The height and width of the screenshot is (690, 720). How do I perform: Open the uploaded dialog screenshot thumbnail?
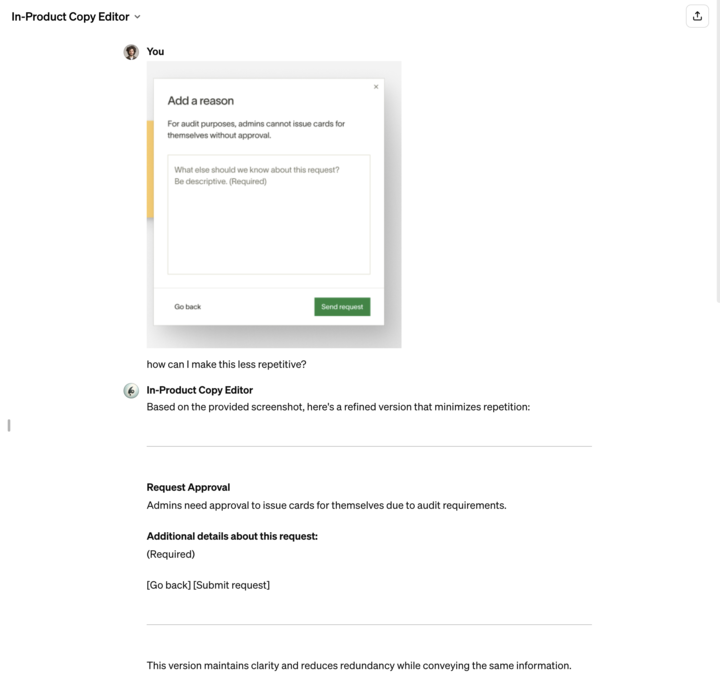click(x=274, y=204)
